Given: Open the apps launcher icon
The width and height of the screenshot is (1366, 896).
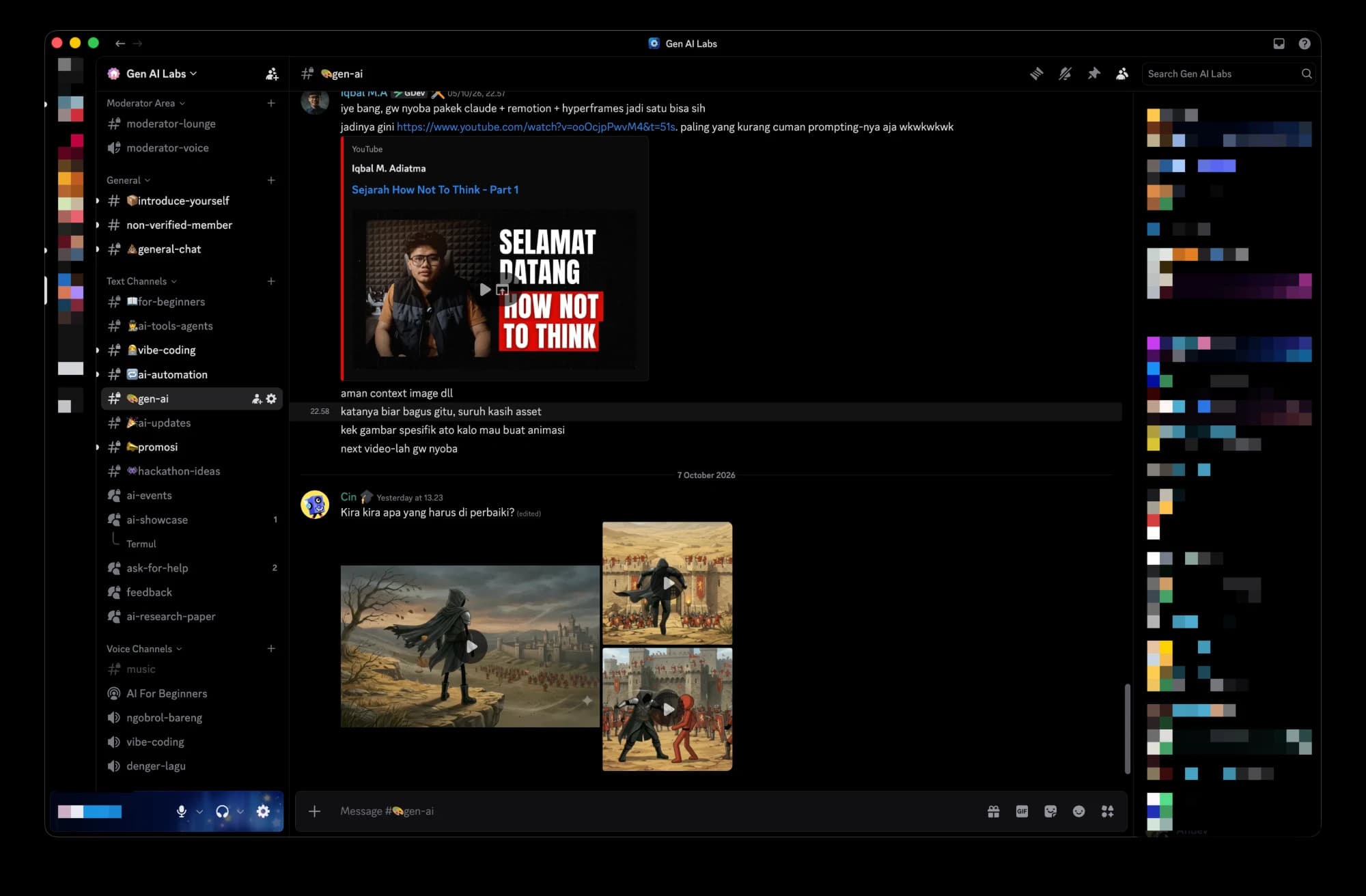Looking at the screenshot, I should (x=1107, y=811).
